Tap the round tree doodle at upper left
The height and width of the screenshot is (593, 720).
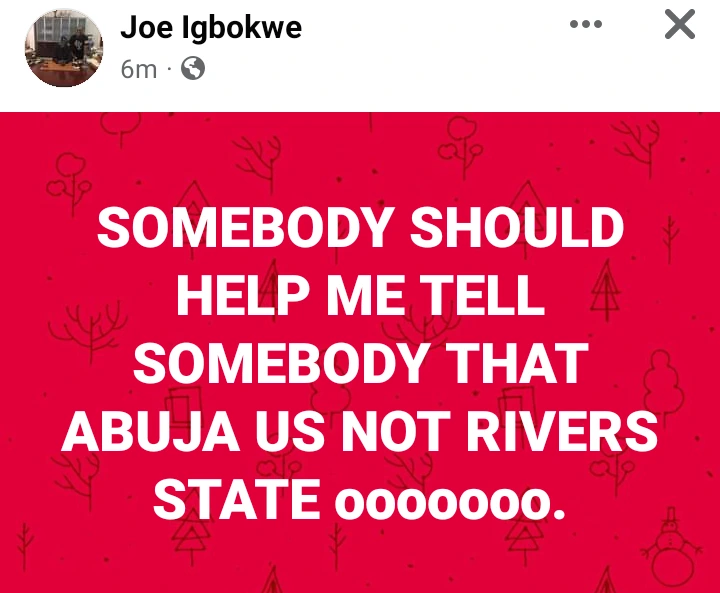tap(70, 181)
